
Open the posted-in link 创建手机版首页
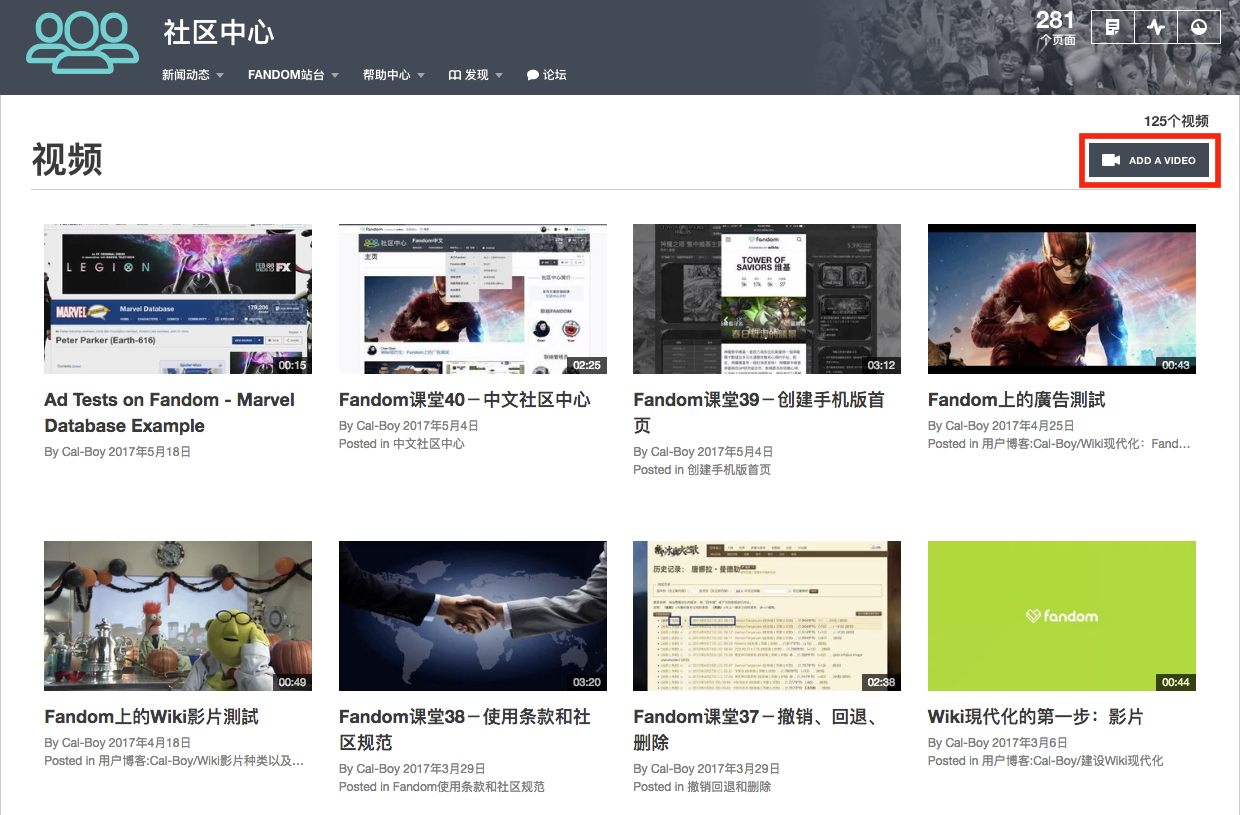[729, 470]
